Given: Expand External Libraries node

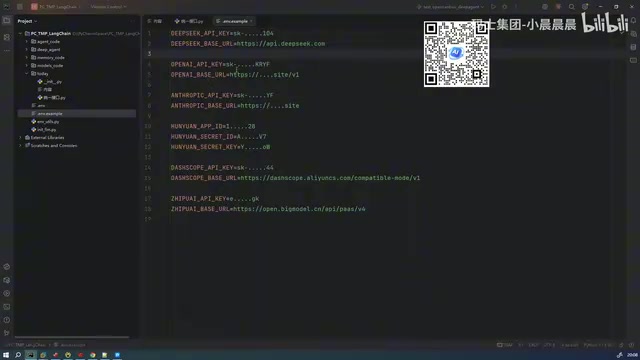Looking at the screenshot, I should click(x=20, y=138).
